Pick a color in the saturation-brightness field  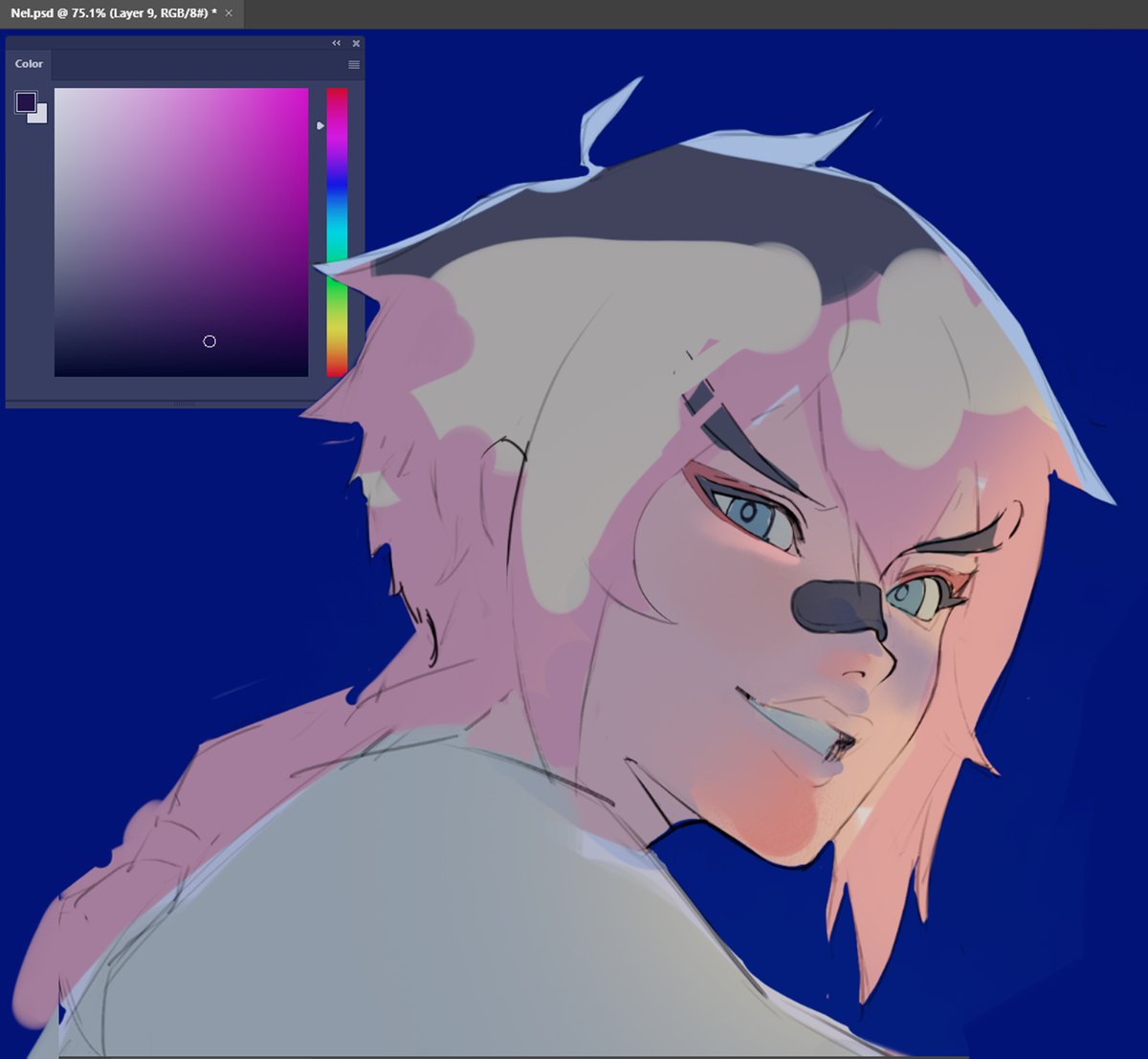click(181, 232)
